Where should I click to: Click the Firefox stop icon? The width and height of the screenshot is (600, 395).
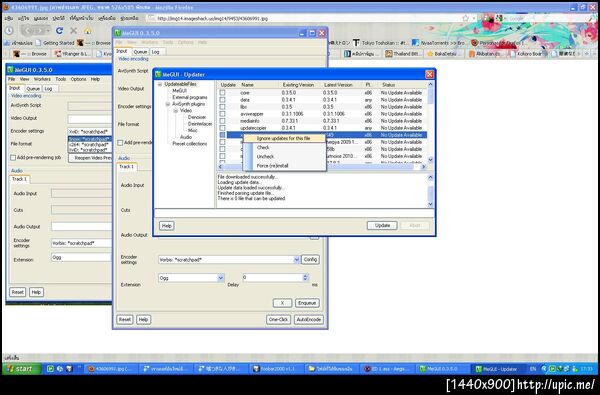point(73,31)
